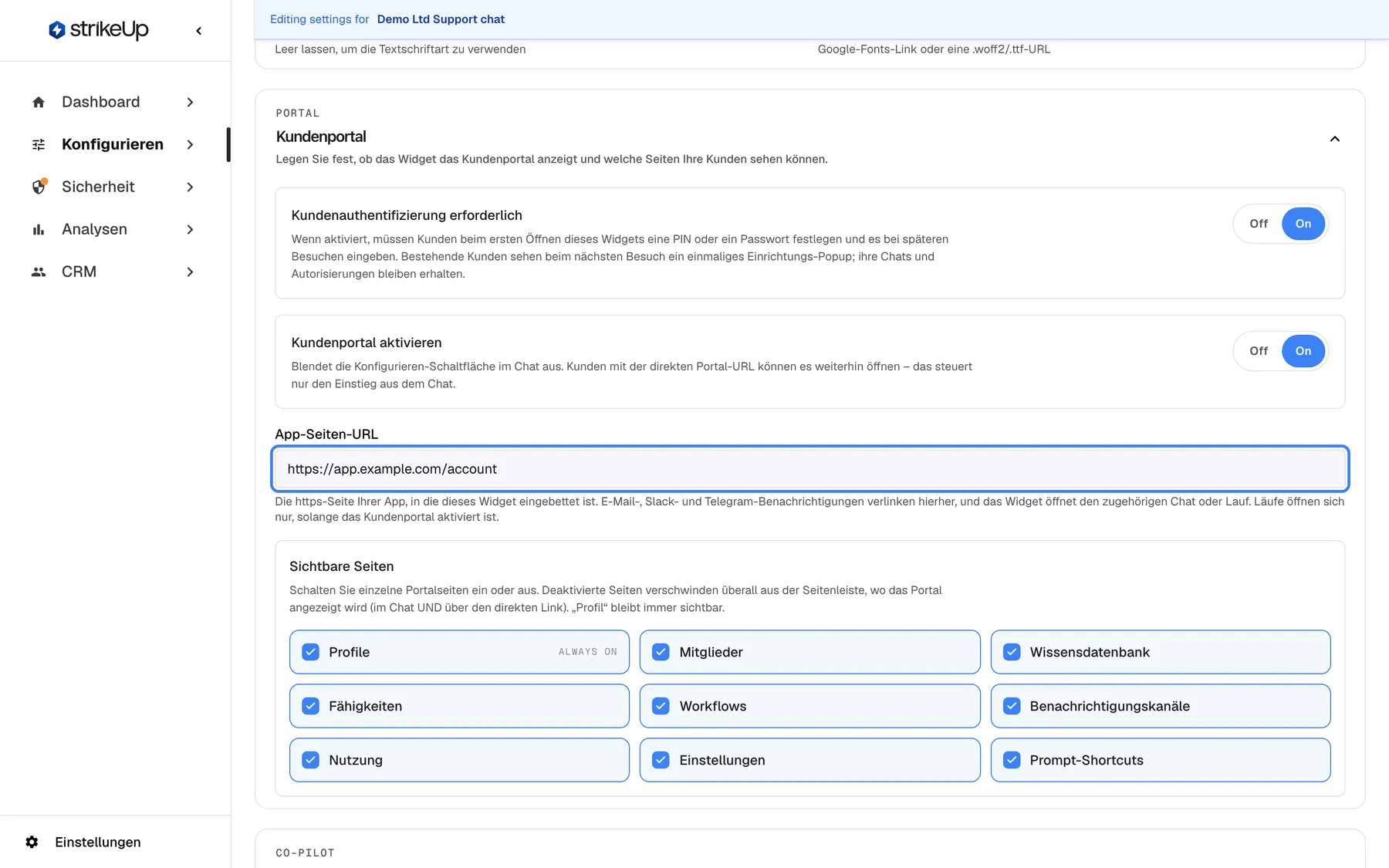Click the Einstellungen gear icon in sidebar
The height and width of the screenshot is (868, 1389).
click(x=32, y=842)
